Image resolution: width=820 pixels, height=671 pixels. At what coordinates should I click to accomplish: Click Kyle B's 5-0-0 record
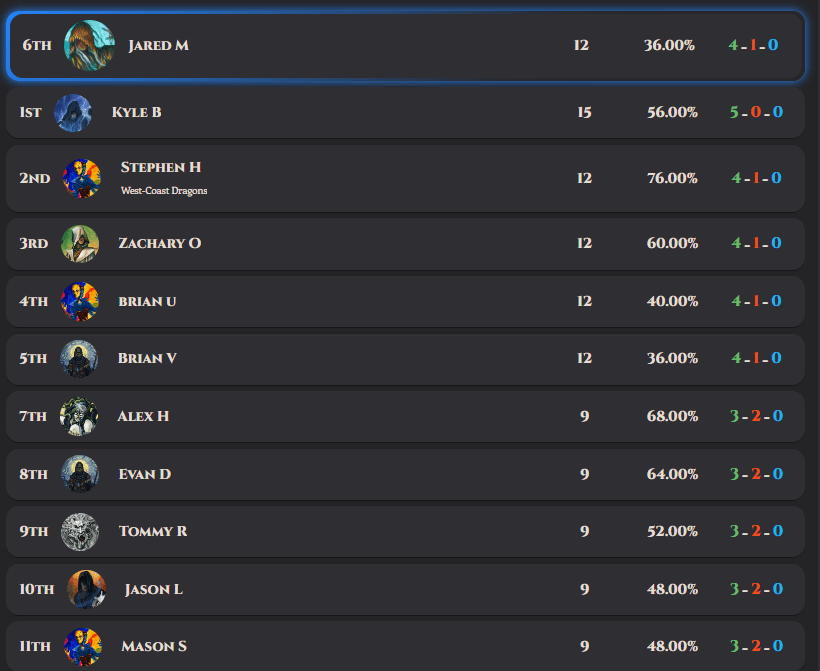(x=756, y=112)
